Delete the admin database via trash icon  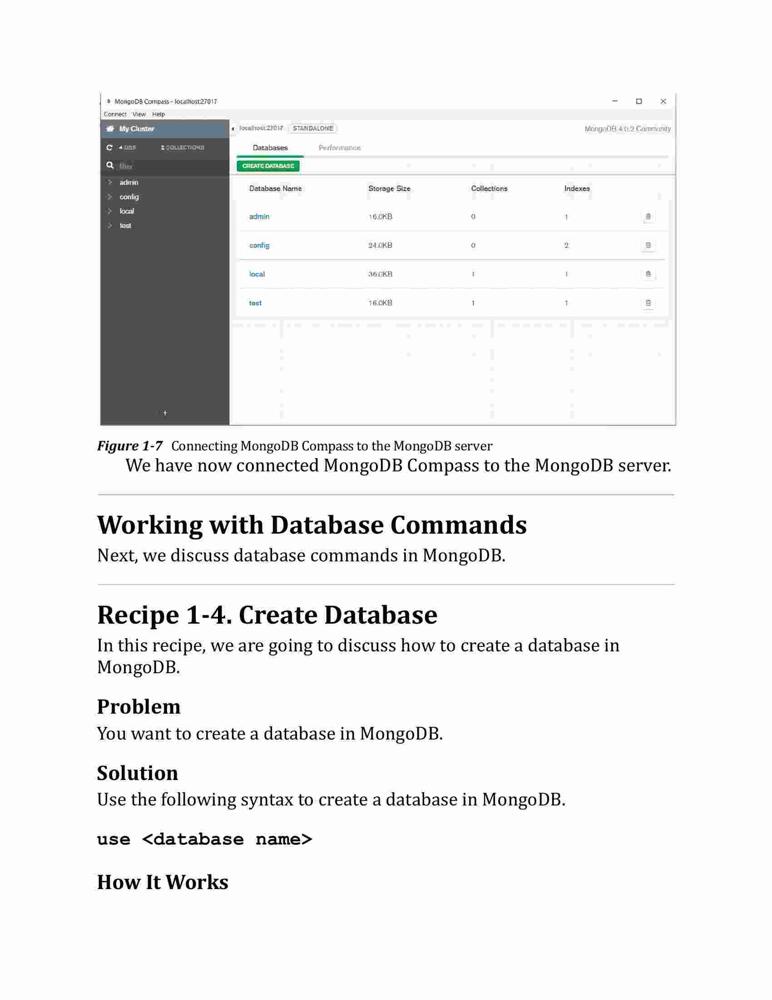pyautogui.click(x=648, y=217)
